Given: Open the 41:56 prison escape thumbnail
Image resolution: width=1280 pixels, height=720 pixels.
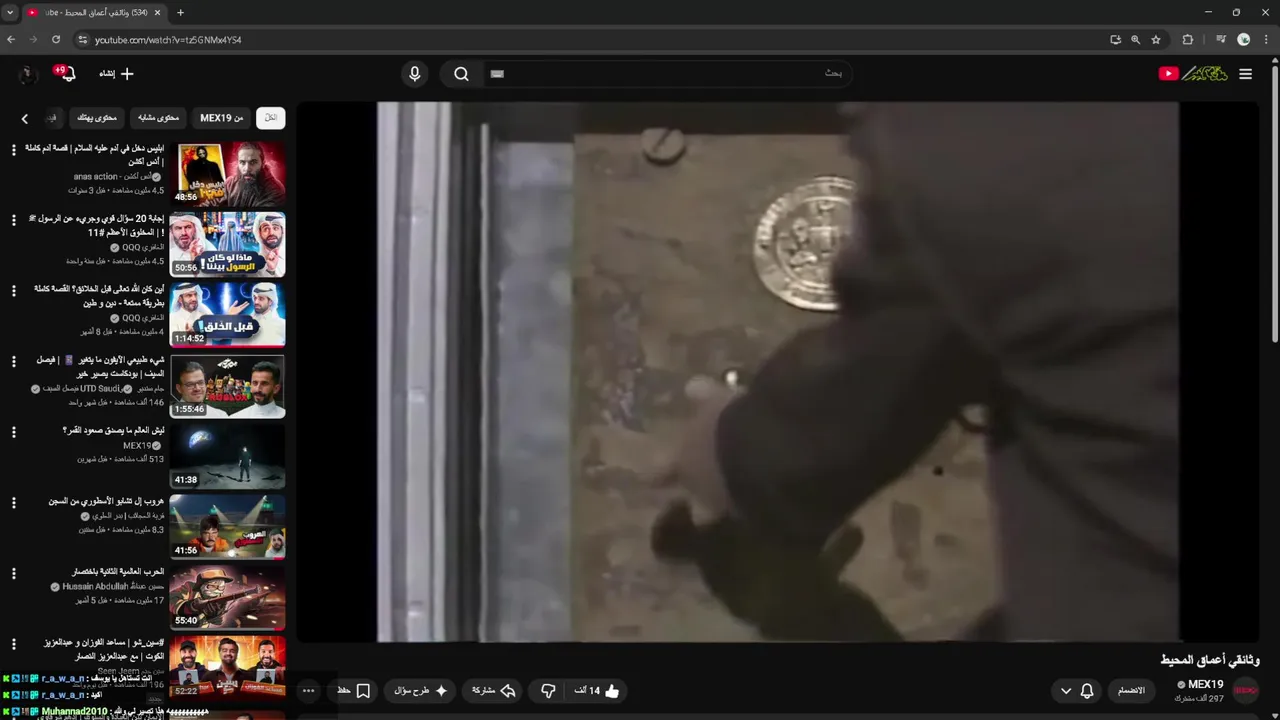Looking at the screenshot, I should (x=227, y=527).
